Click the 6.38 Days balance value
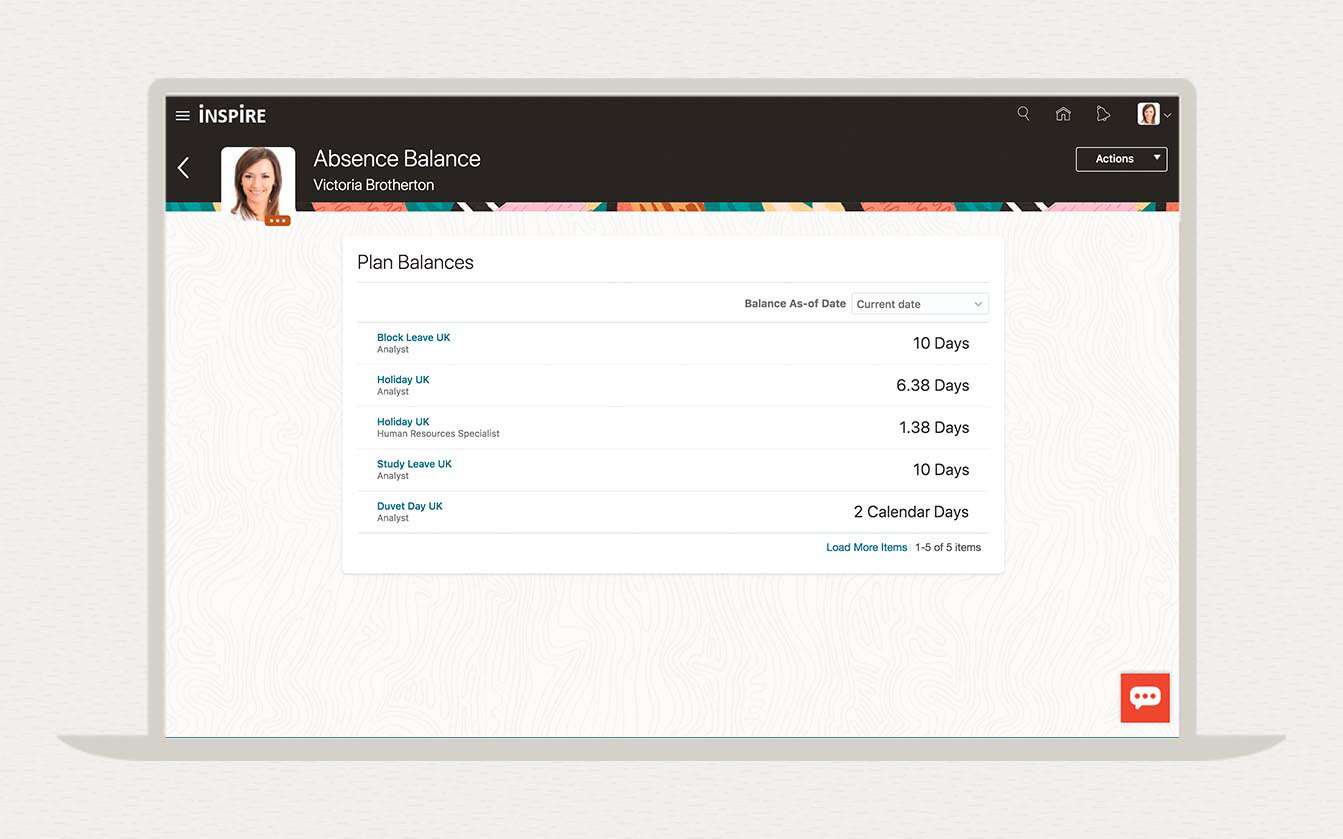Viewport: 1343px width, 839px height. click(x=932, y=385)
